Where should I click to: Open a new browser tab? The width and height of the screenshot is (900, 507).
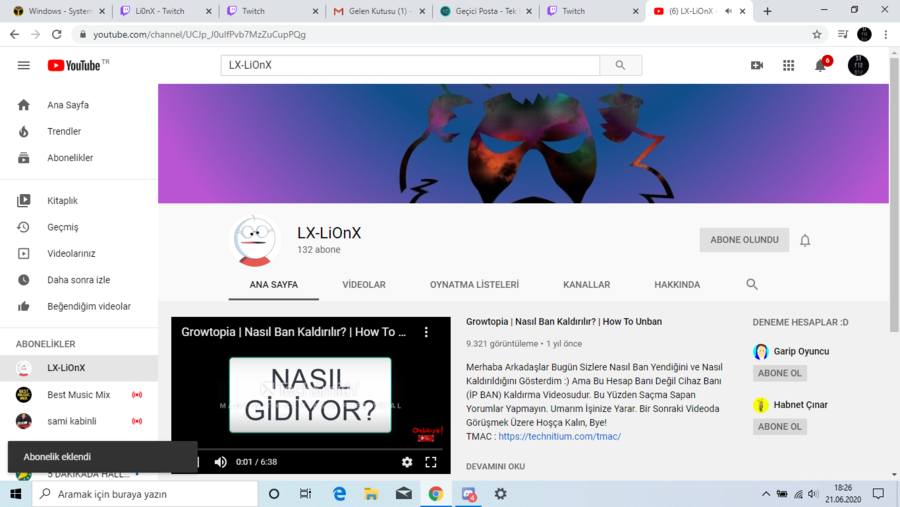point(767,11)
